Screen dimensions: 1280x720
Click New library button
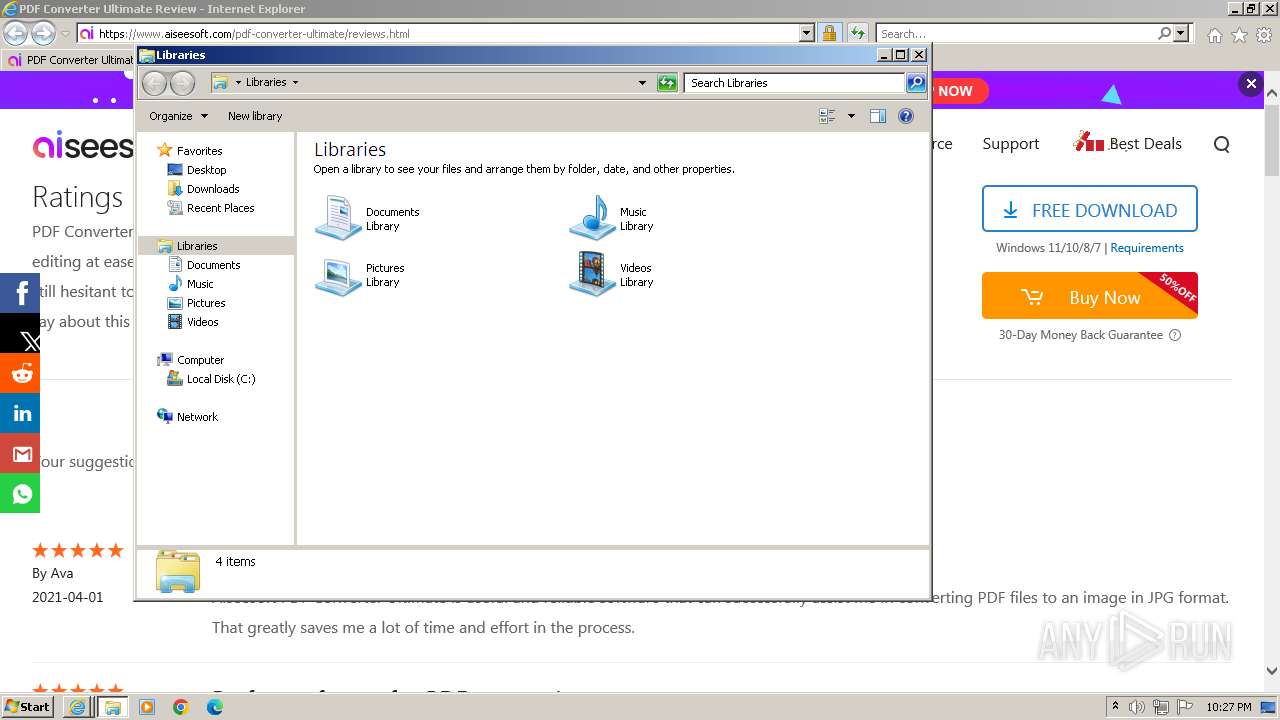pyautogui.click(x=255, y=116)
